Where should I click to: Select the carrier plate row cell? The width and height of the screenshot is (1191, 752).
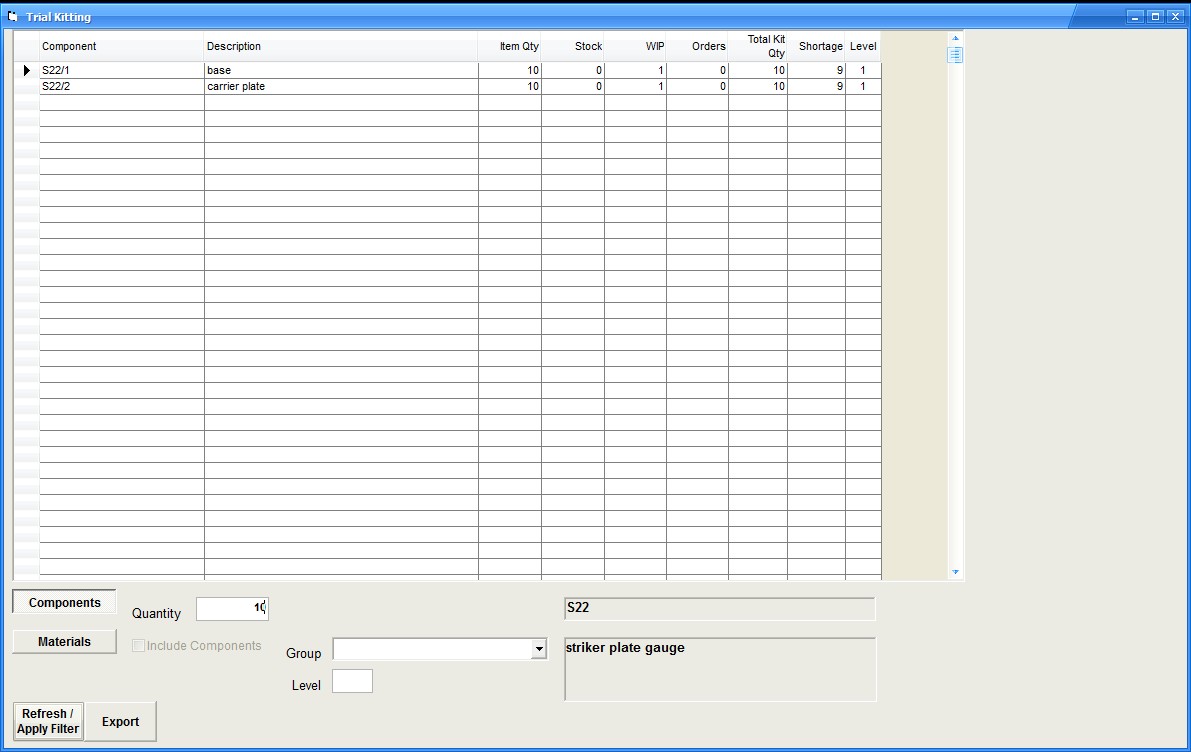coord(340,87)
